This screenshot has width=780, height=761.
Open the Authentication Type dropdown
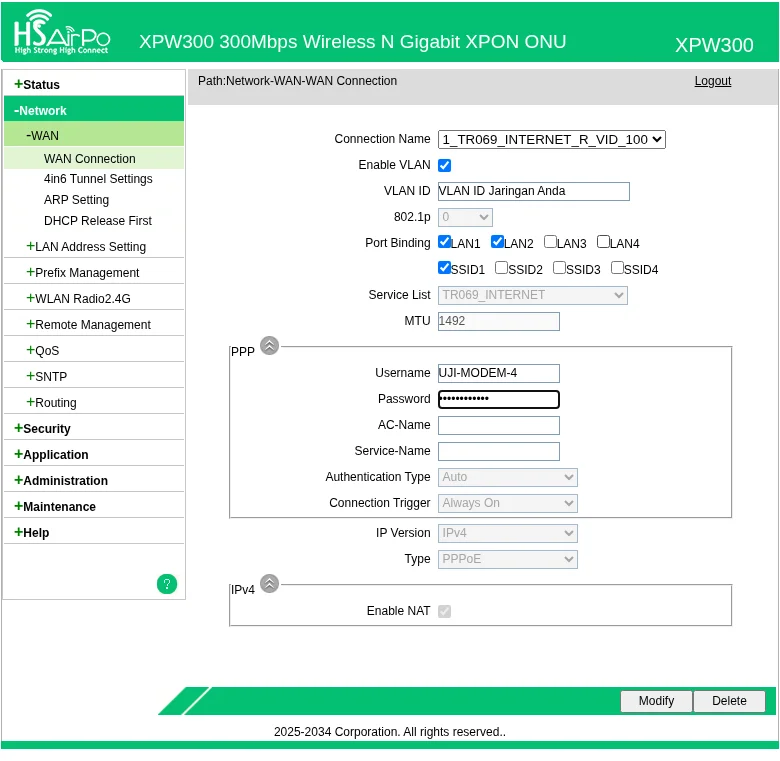[507, 477]
